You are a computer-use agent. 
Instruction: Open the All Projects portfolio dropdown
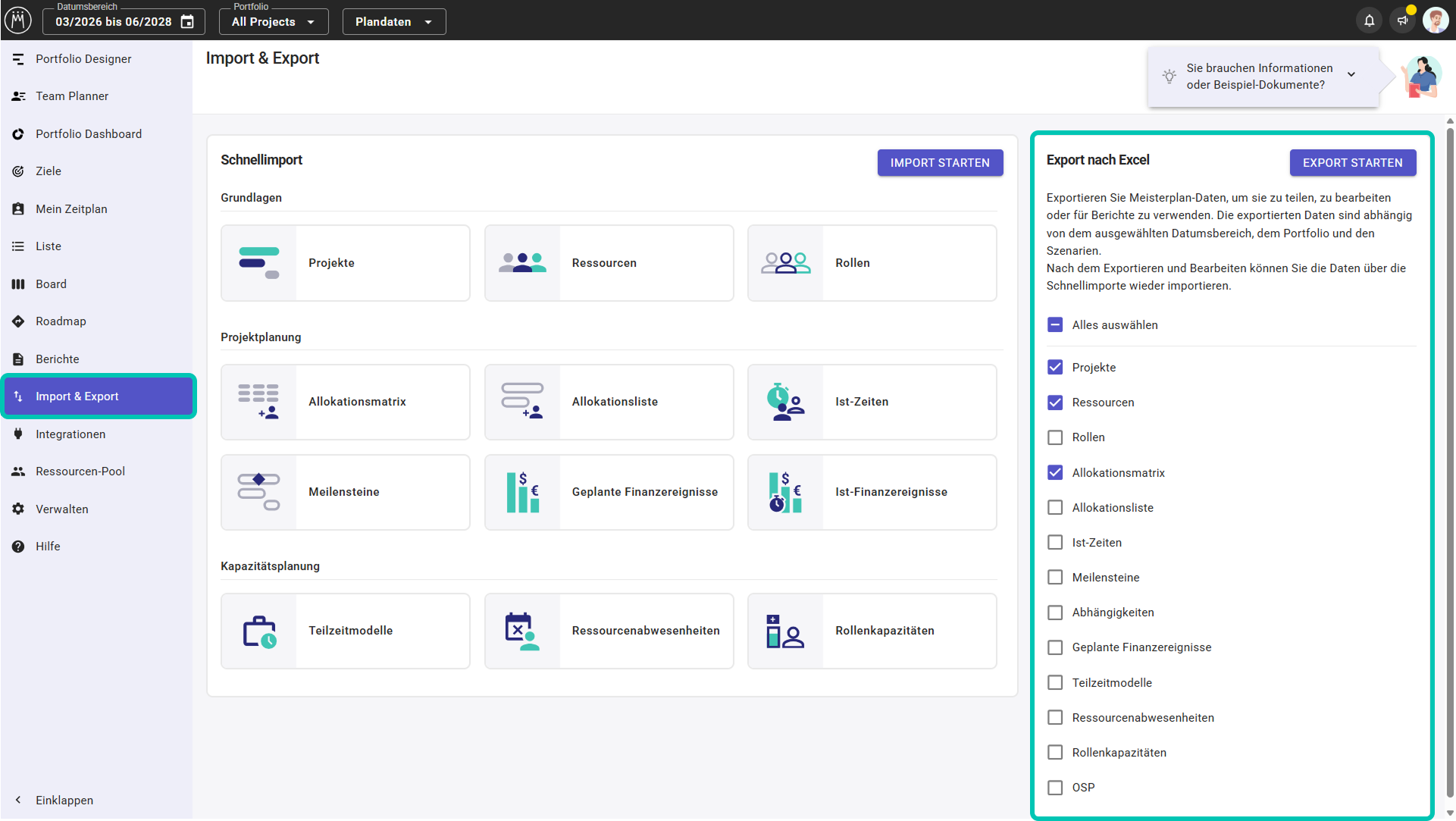coord(274,22)
